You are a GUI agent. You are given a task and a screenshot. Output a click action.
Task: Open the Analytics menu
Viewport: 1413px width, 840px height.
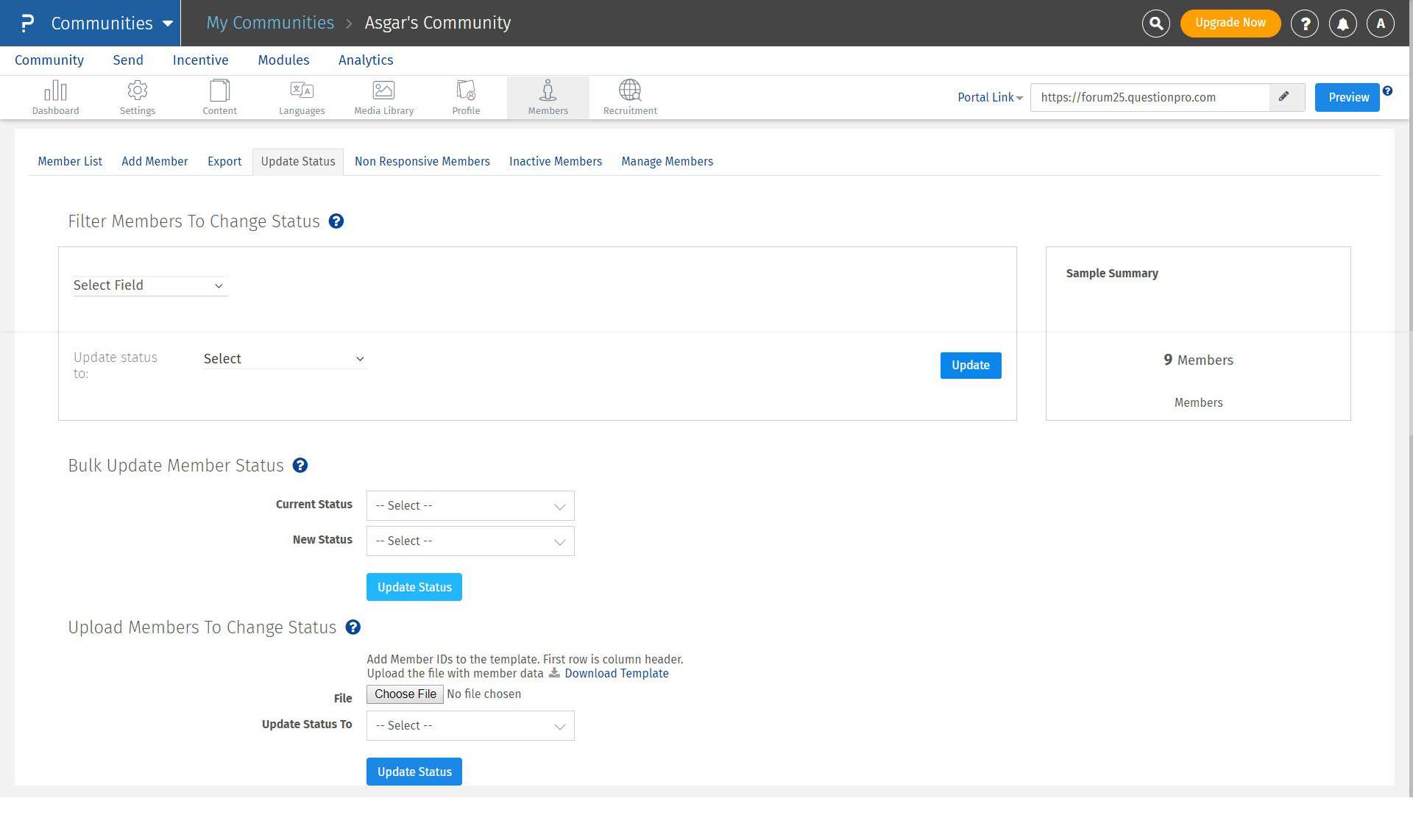[365, 60]
